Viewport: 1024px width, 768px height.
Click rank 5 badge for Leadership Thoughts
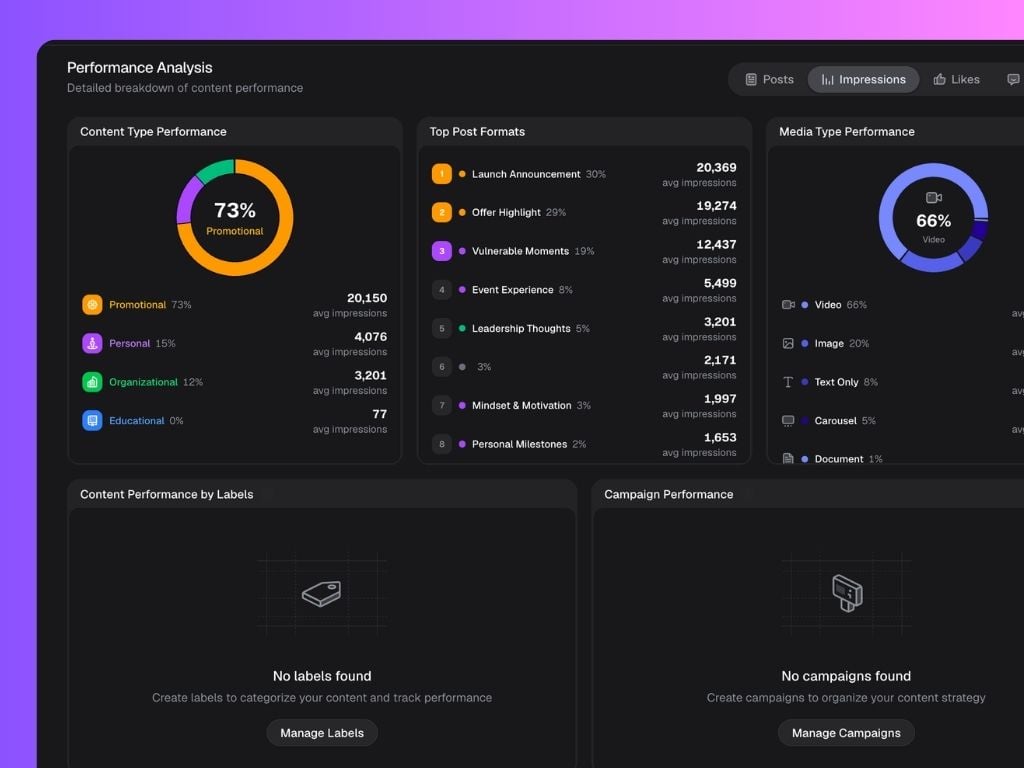(441, 328)
